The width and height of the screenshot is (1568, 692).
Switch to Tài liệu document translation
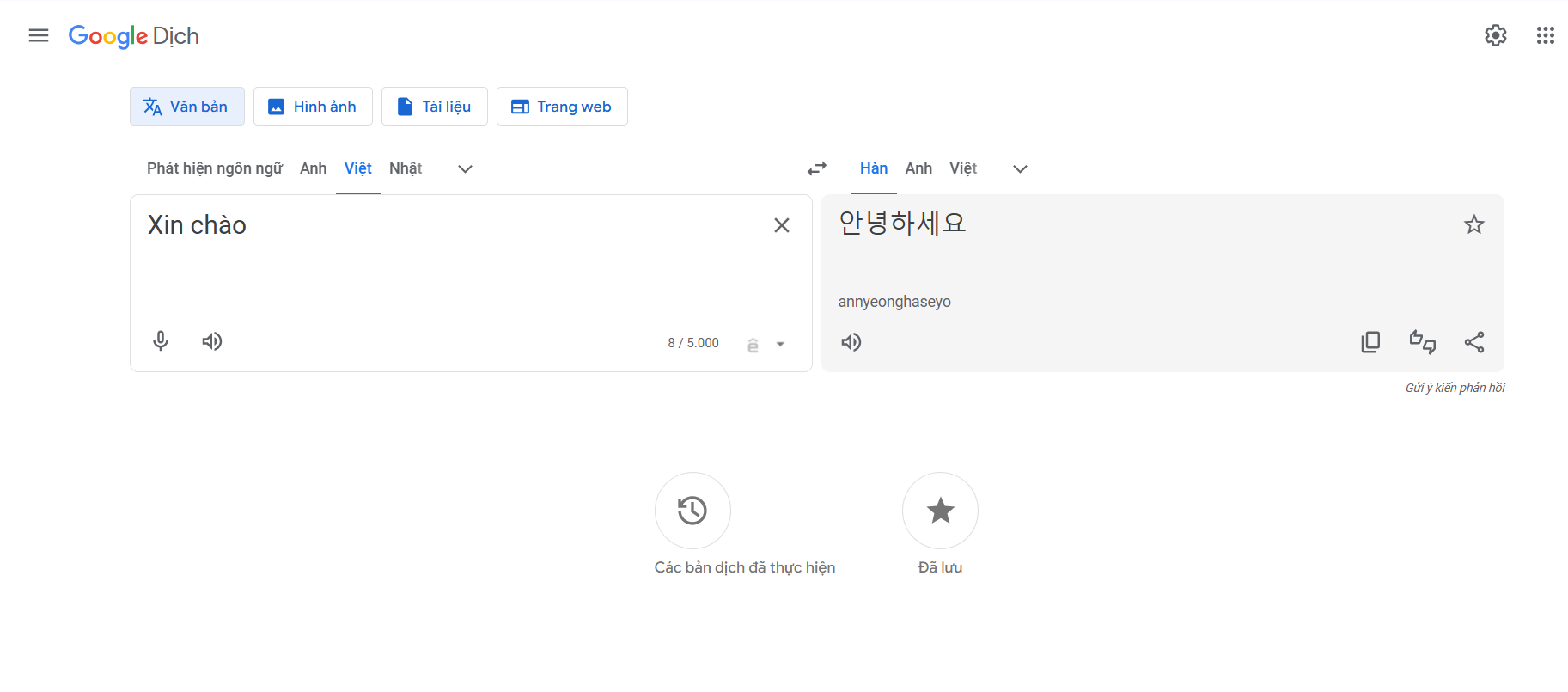point(435,107)
